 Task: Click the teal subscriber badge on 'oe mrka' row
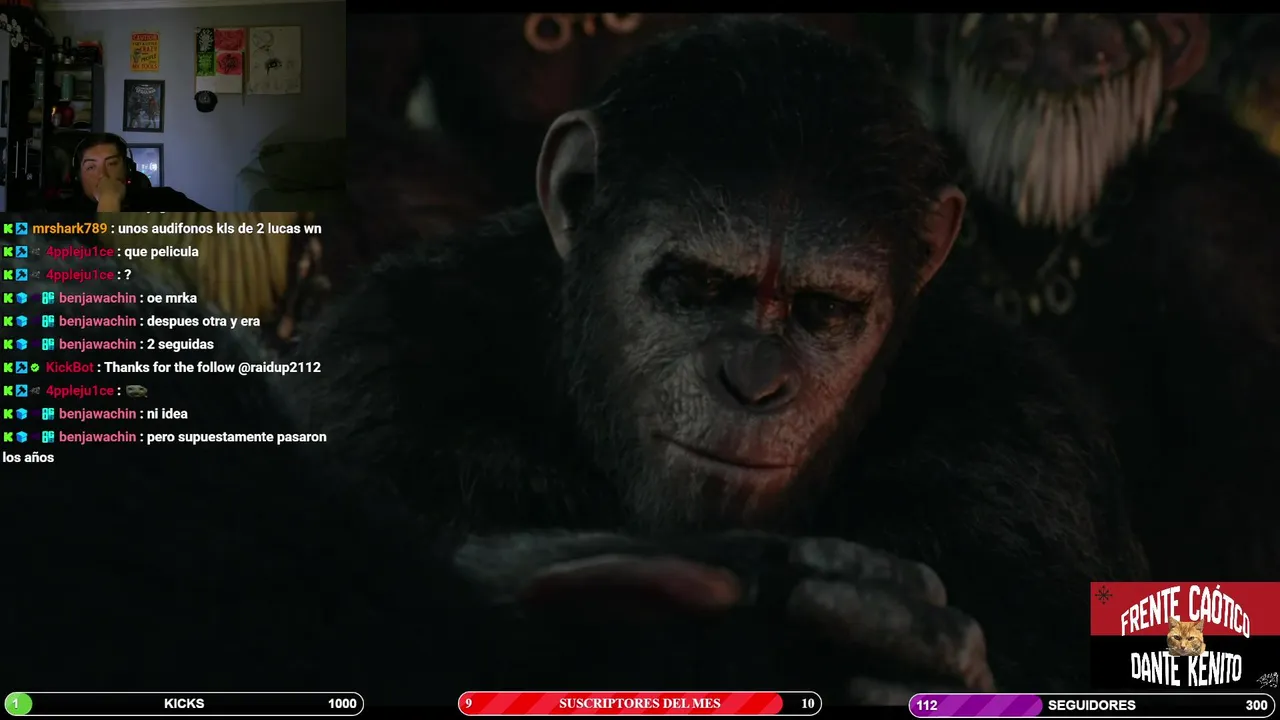coord(48,298)
